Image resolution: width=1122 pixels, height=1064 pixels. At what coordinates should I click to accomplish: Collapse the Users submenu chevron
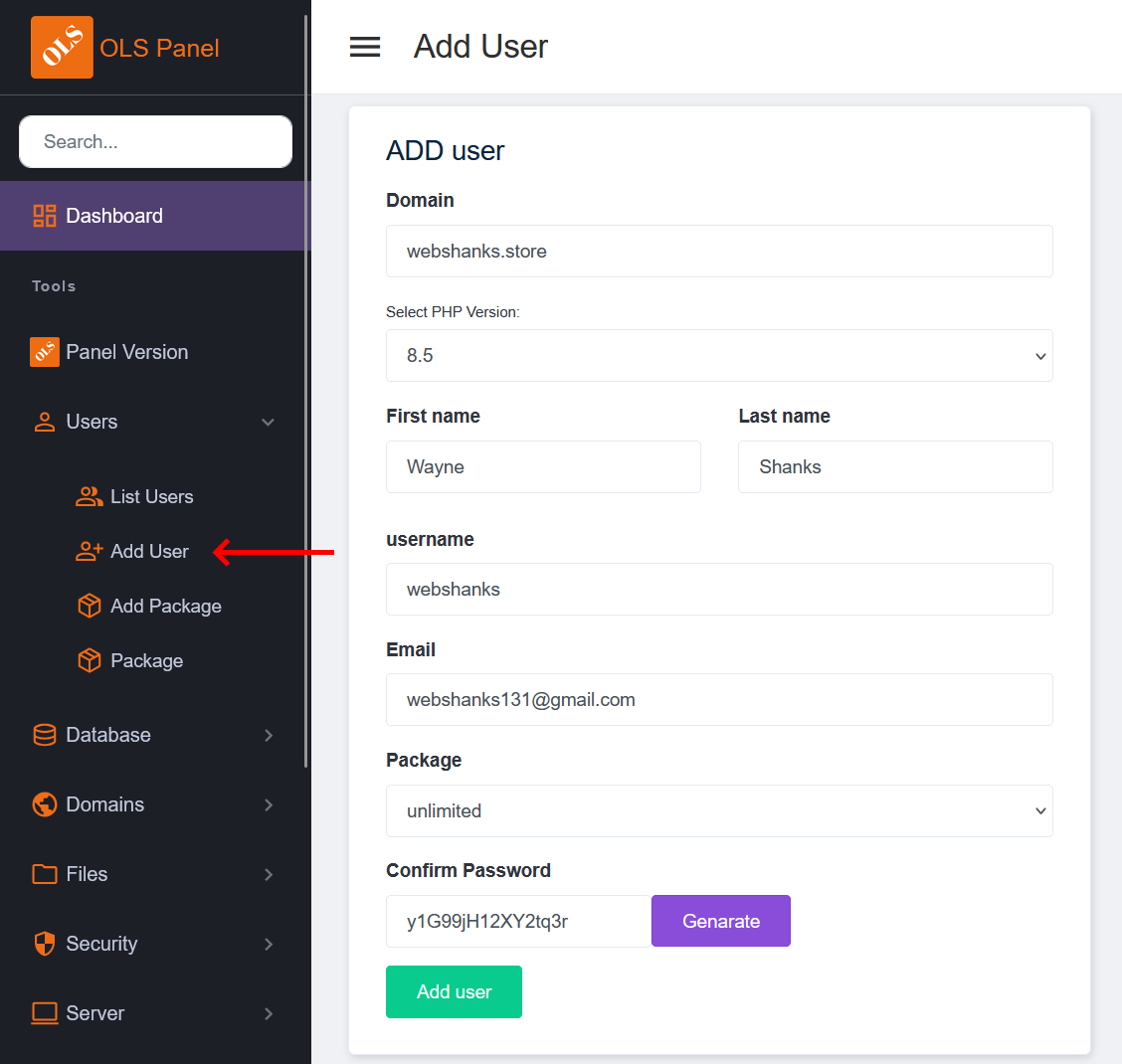click(x=269, y=423)
